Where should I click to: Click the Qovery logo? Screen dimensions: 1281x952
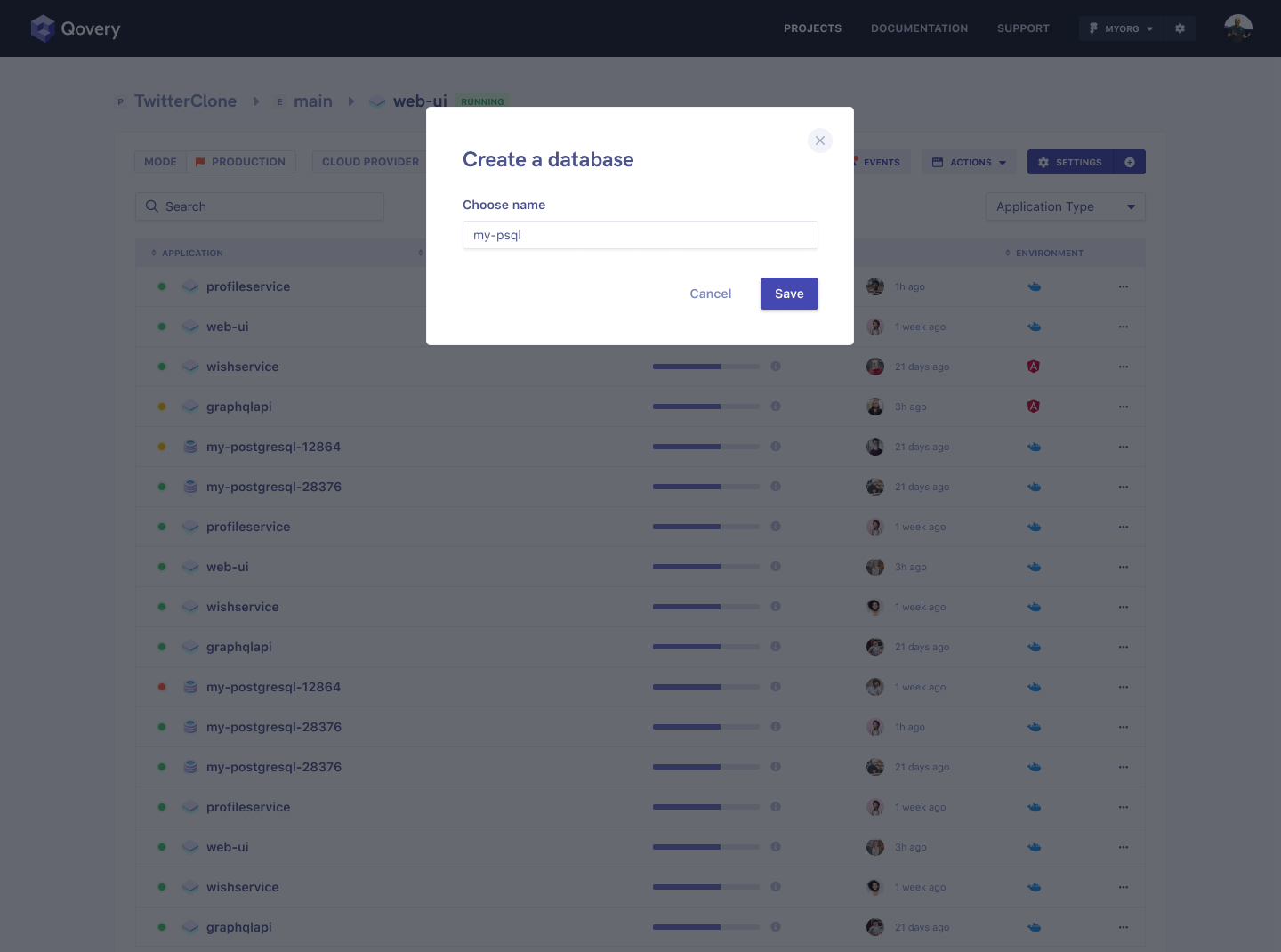coord(76,28)
